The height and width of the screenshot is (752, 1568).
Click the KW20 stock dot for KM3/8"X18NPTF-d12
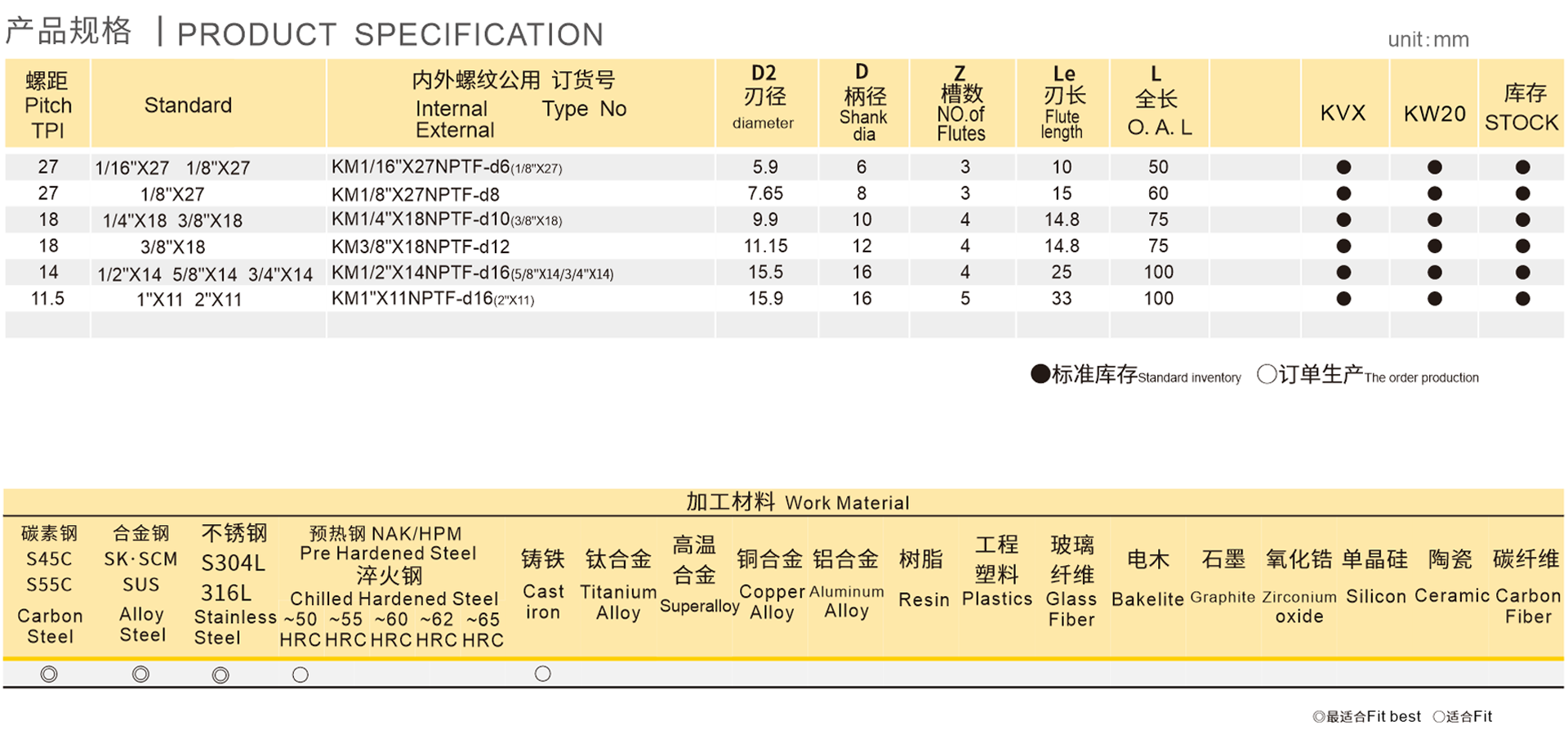(1435, 245)
